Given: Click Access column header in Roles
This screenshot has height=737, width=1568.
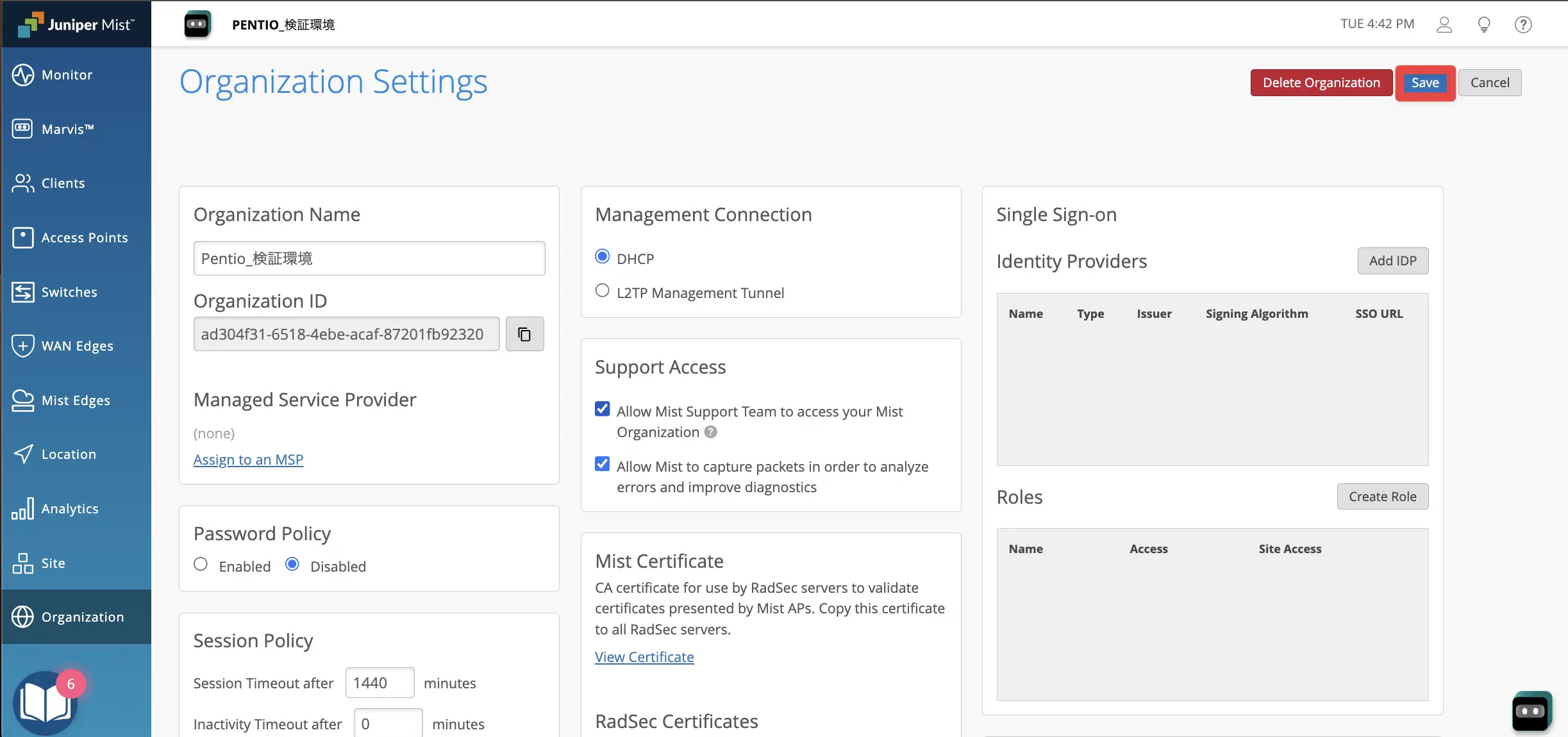Looking at the screenshot, I should pyautogui.click(x=1149, y=549).
